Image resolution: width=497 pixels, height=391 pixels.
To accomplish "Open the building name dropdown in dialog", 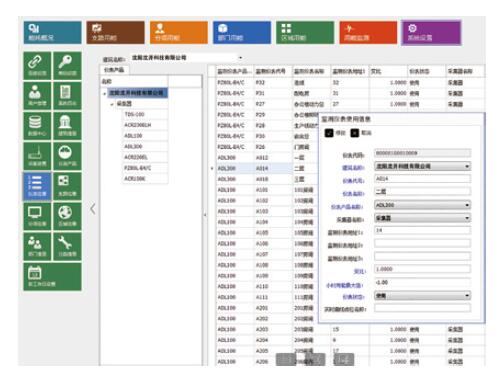I will coord(422,166).
